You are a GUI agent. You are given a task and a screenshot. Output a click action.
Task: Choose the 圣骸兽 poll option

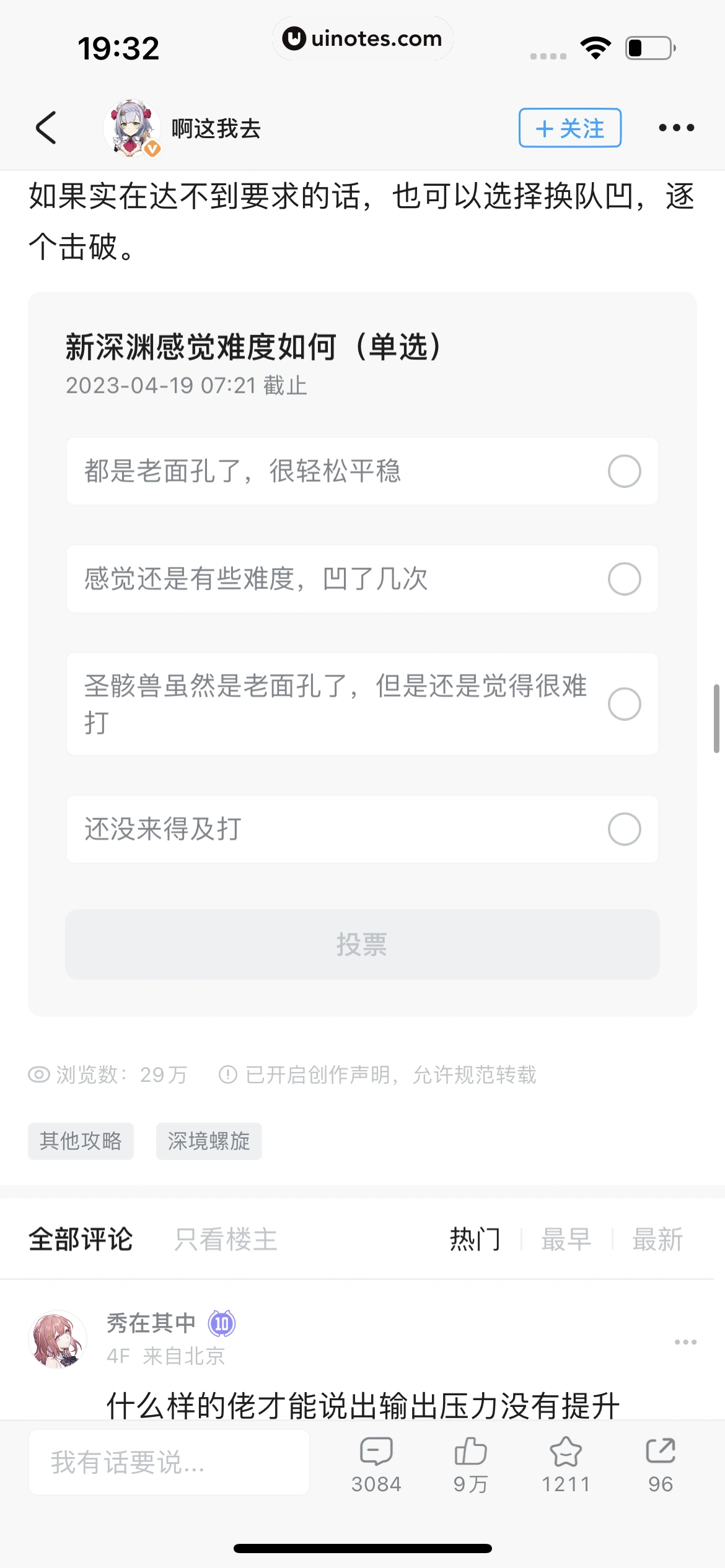[x=624, y=704]
